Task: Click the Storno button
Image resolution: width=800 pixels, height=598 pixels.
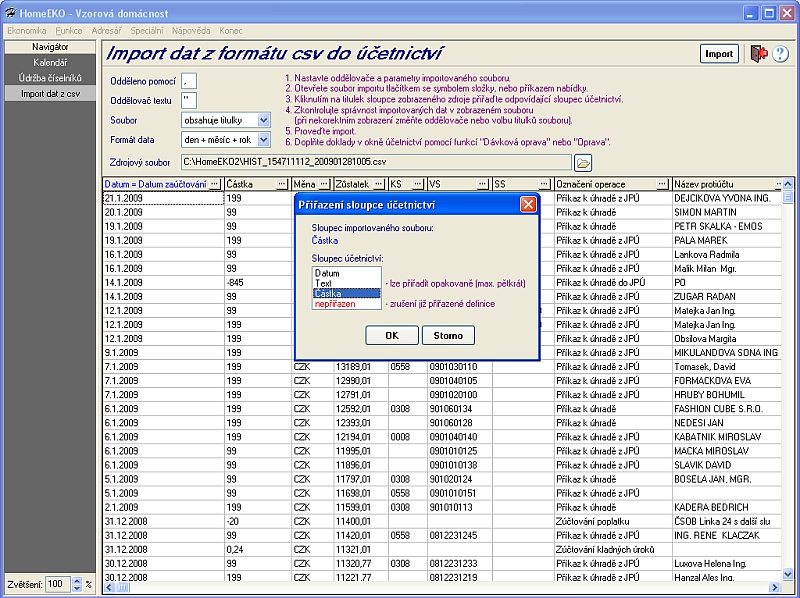Action: [448, 336]
